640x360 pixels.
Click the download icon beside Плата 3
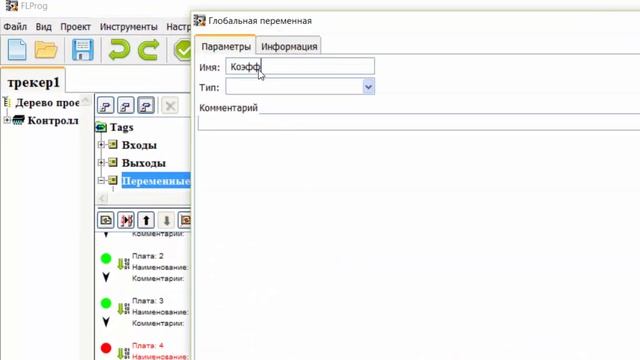pyautogui.click(x=123, y=309)
